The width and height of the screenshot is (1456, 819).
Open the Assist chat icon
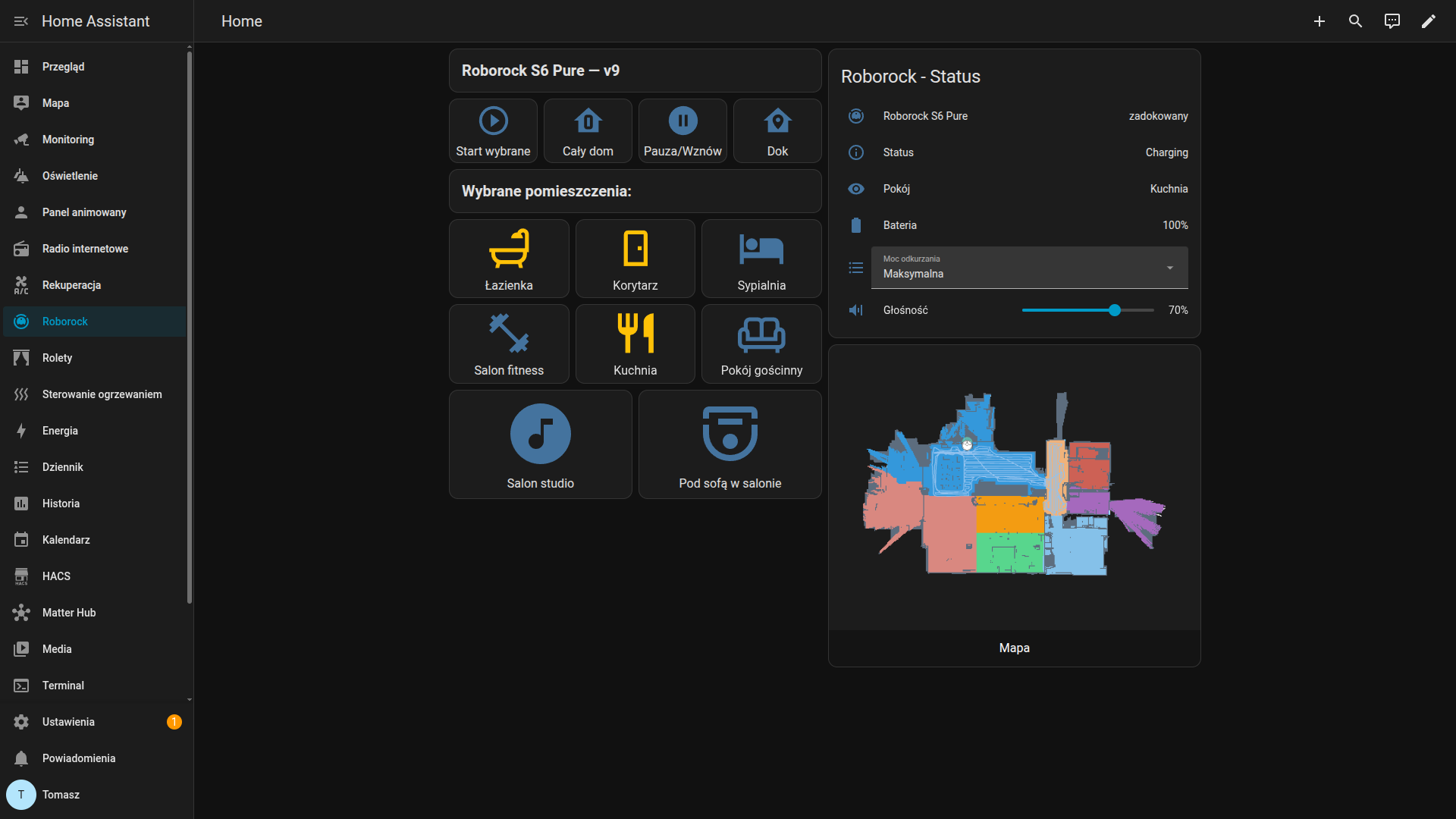tap(1392, 21)
